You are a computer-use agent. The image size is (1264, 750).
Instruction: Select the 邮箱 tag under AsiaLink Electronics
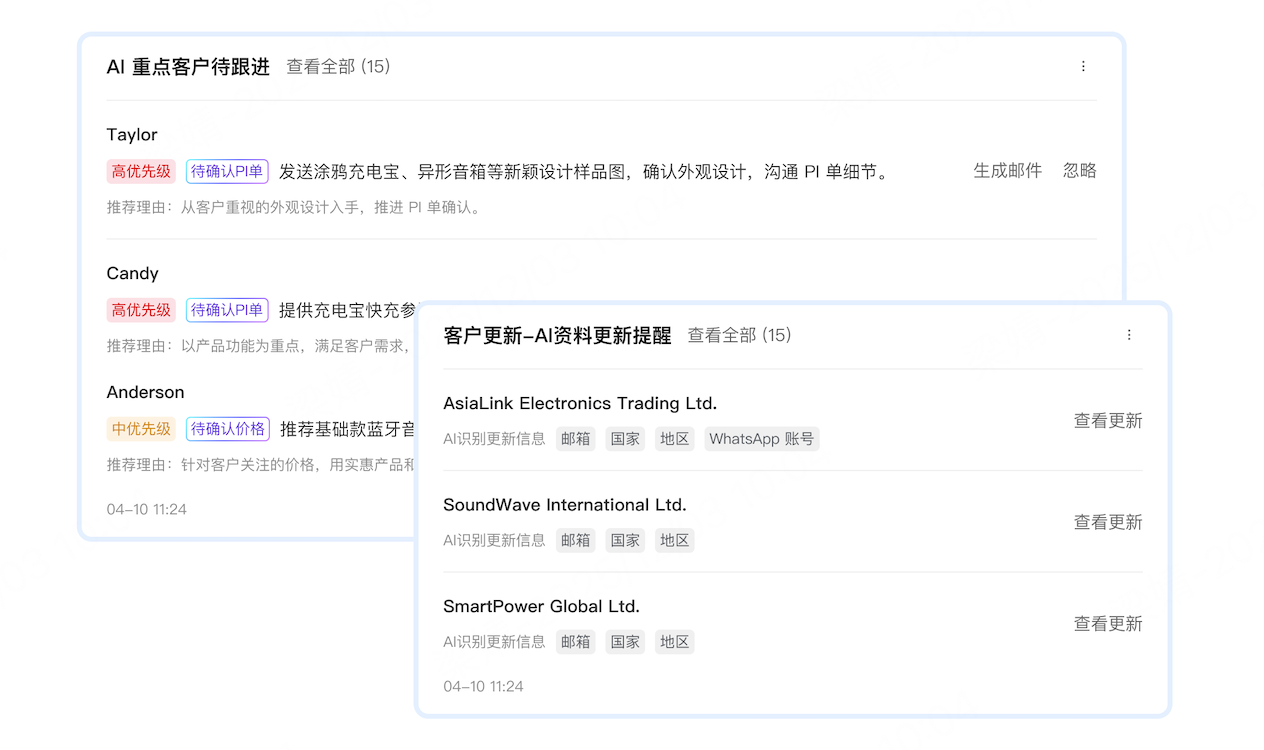[575, 439]
